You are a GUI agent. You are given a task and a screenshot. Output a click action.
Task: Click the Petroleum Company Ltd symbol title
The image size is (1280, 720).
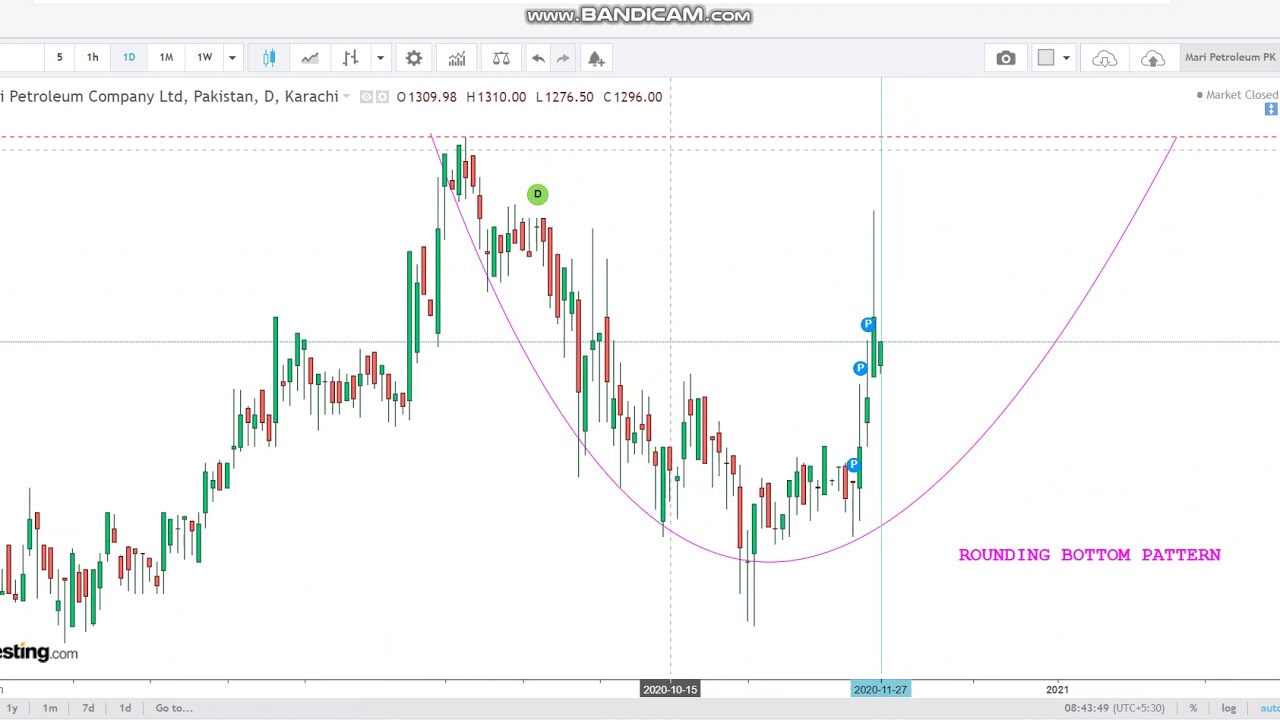tap(169, 97)
